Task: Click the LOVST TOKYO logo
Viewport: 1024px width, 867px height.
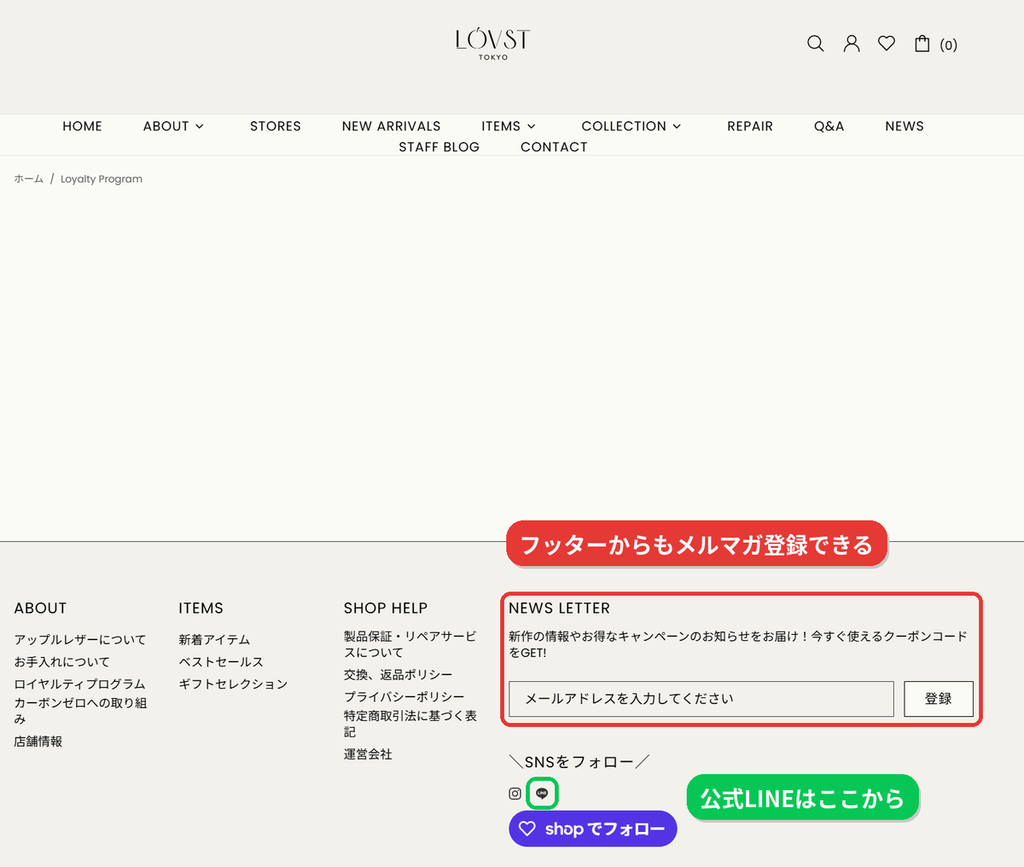Action: click(x=492, y=44)
